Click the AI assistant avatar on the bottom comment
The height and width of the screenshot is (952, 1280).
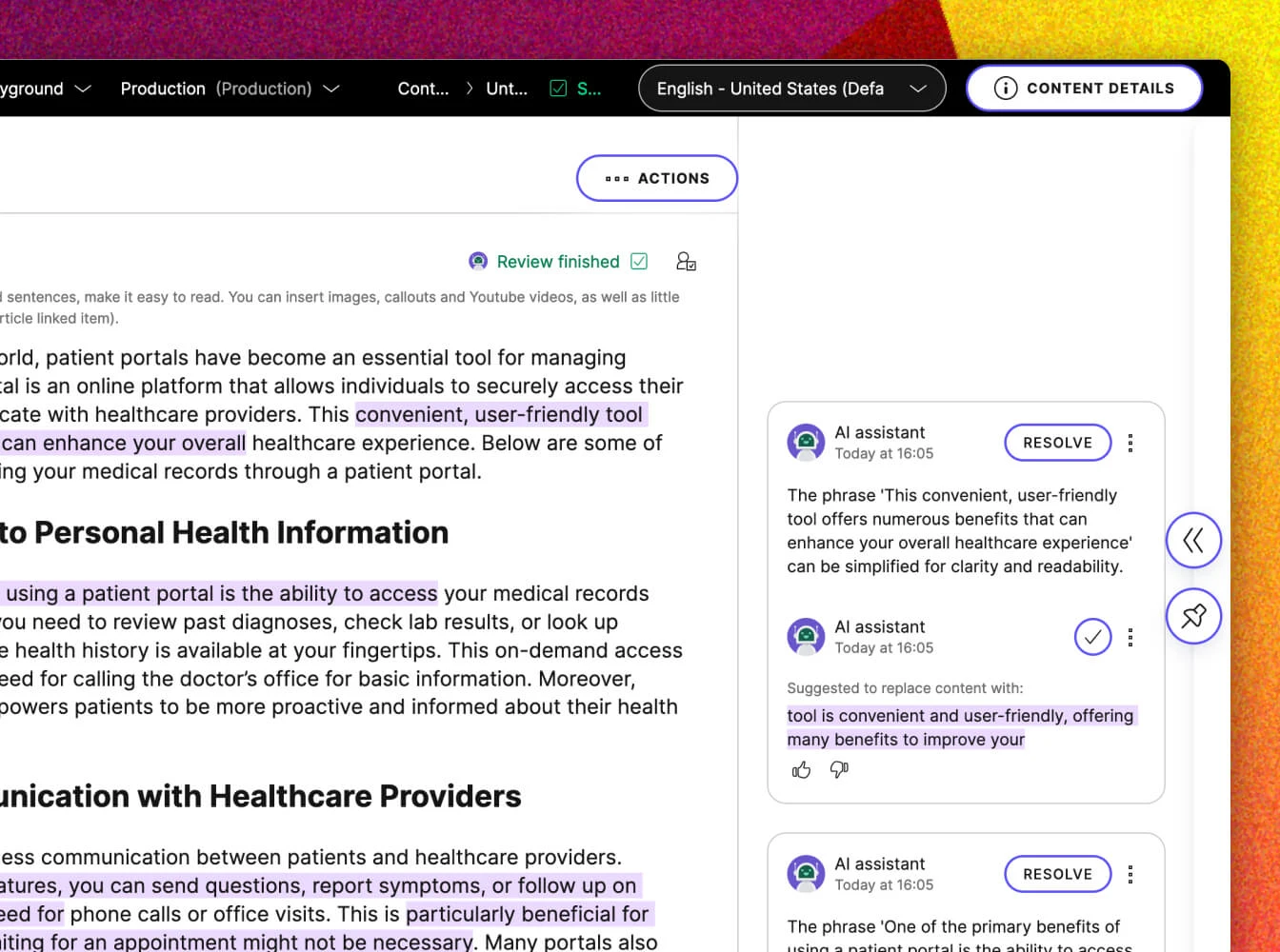806,873
